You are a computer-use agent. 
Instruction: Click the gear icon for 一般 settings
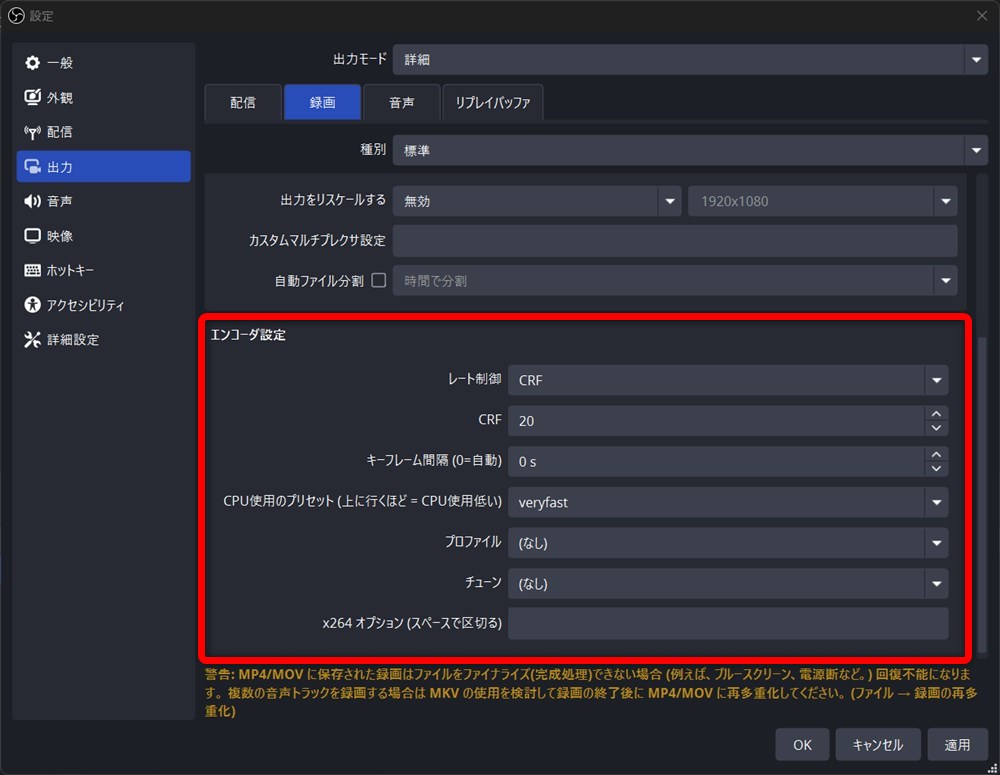[x=32, y=63]
